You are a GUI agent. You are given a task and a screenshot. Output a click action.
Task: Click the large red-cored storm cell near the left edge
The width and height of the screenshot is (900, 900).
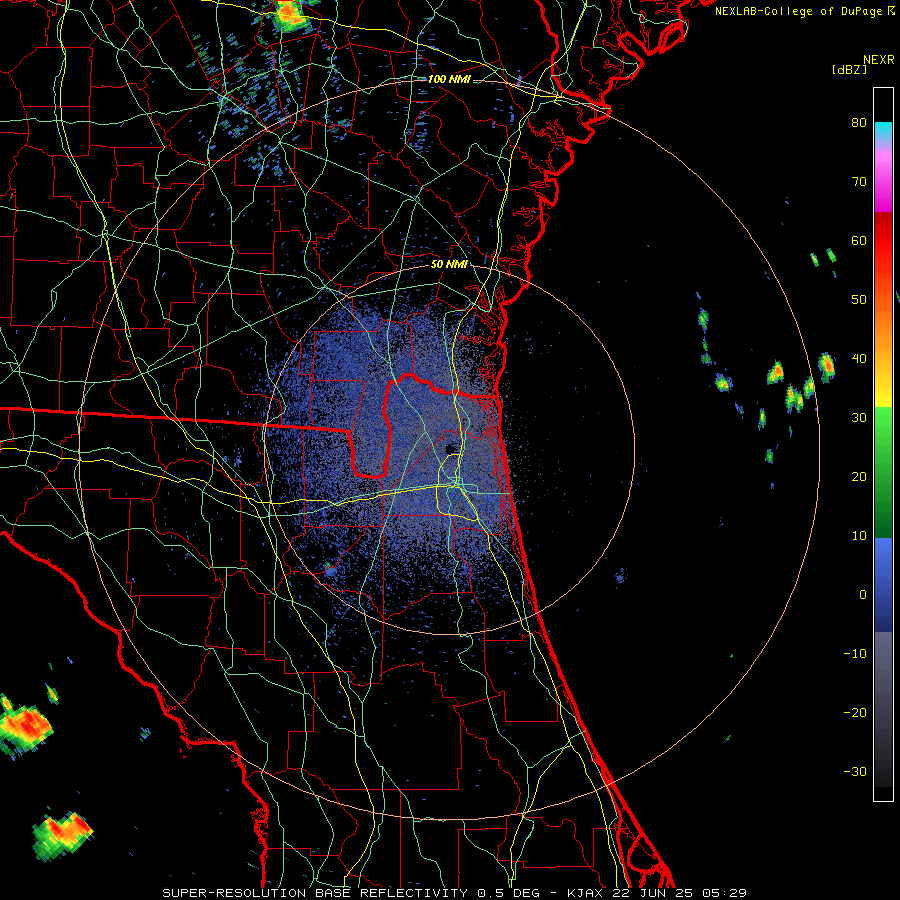(x=25, y=726)
